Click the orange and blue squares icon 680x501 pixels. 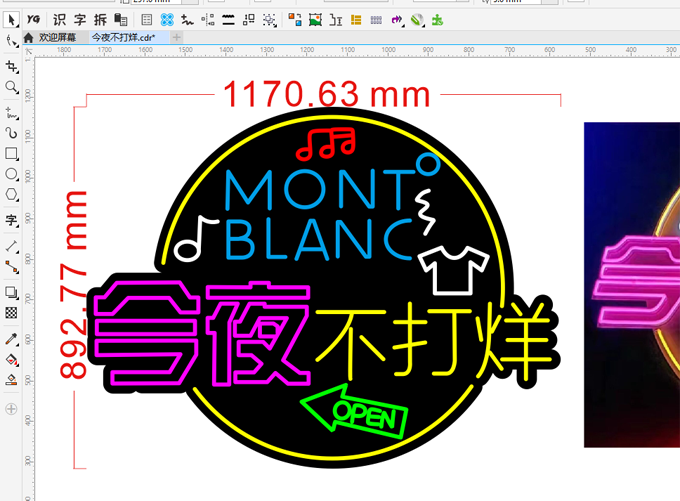pyautogui.click(x=295, y=20)
